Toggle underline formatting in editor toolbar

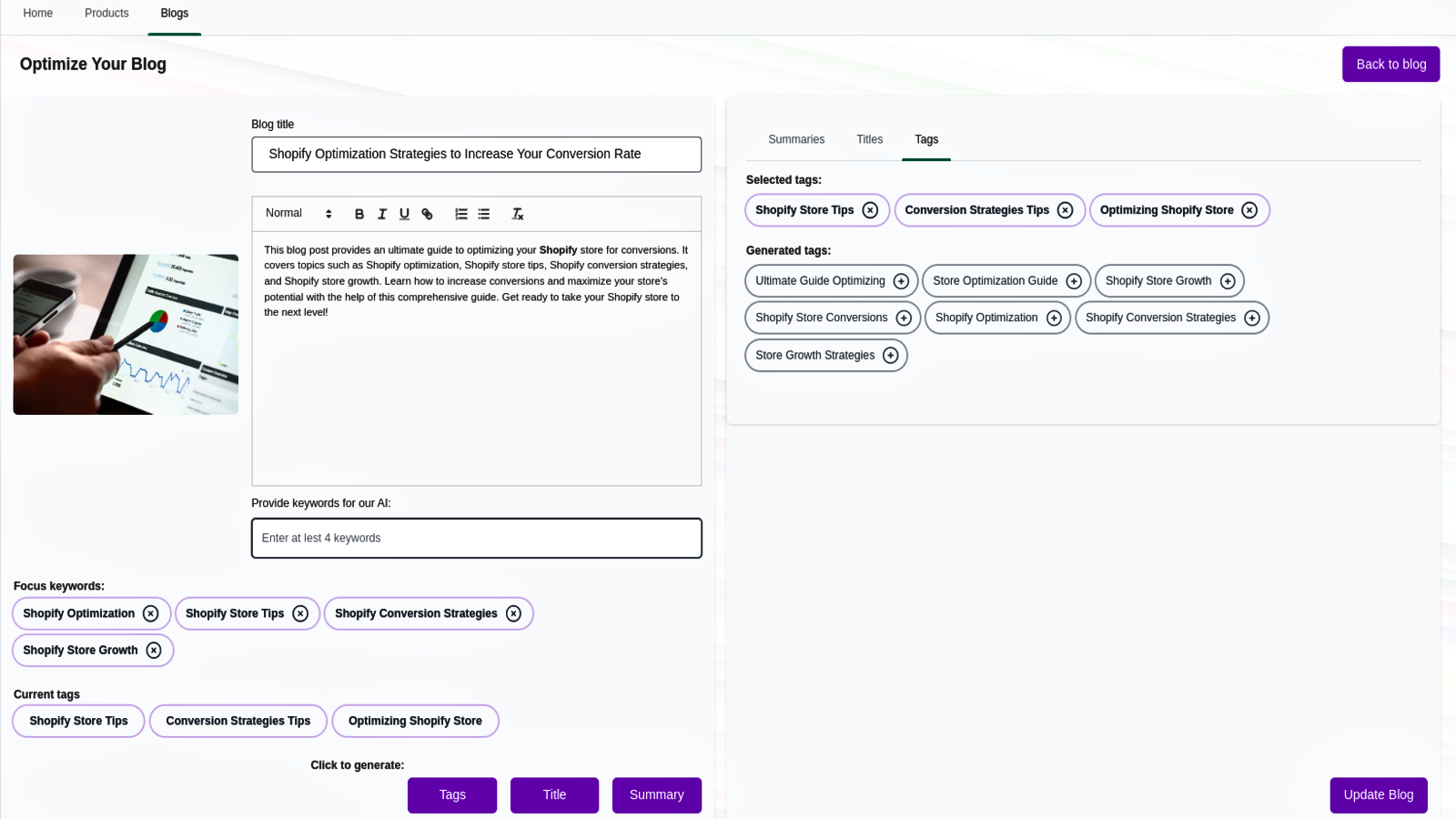(404, 214)
